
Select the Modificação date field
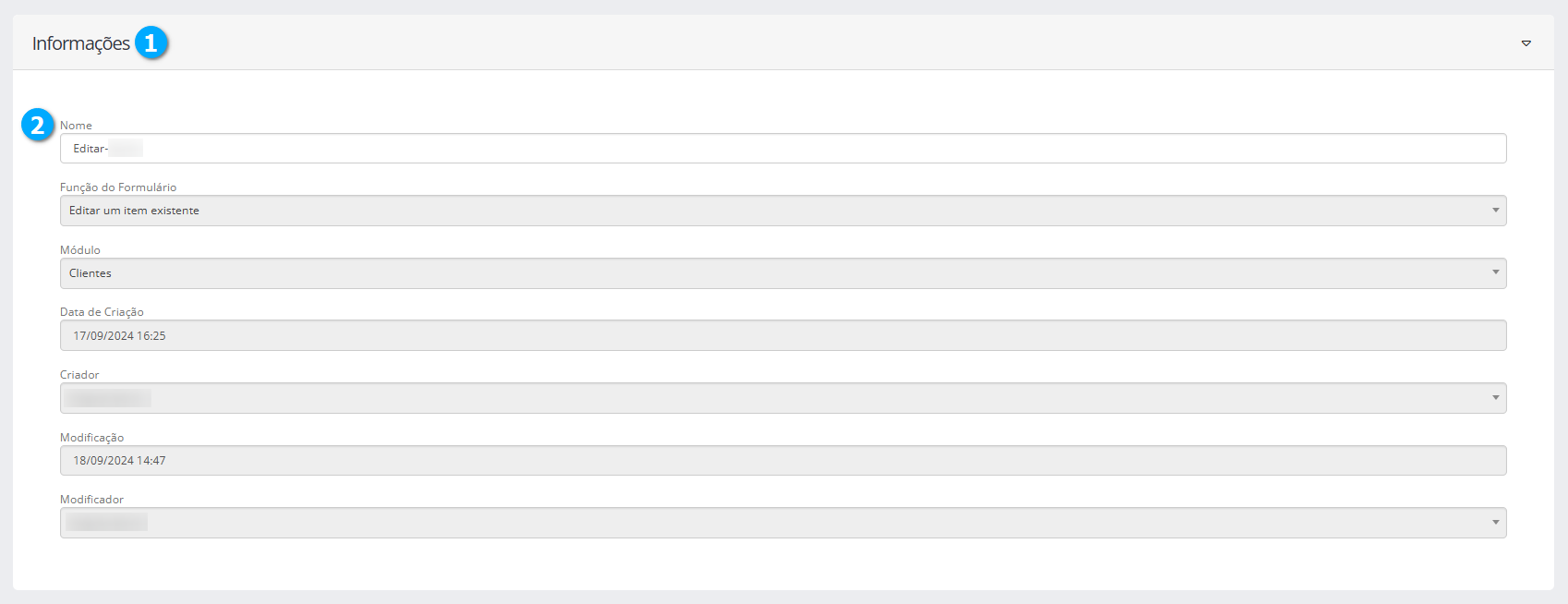coord(783,460)
